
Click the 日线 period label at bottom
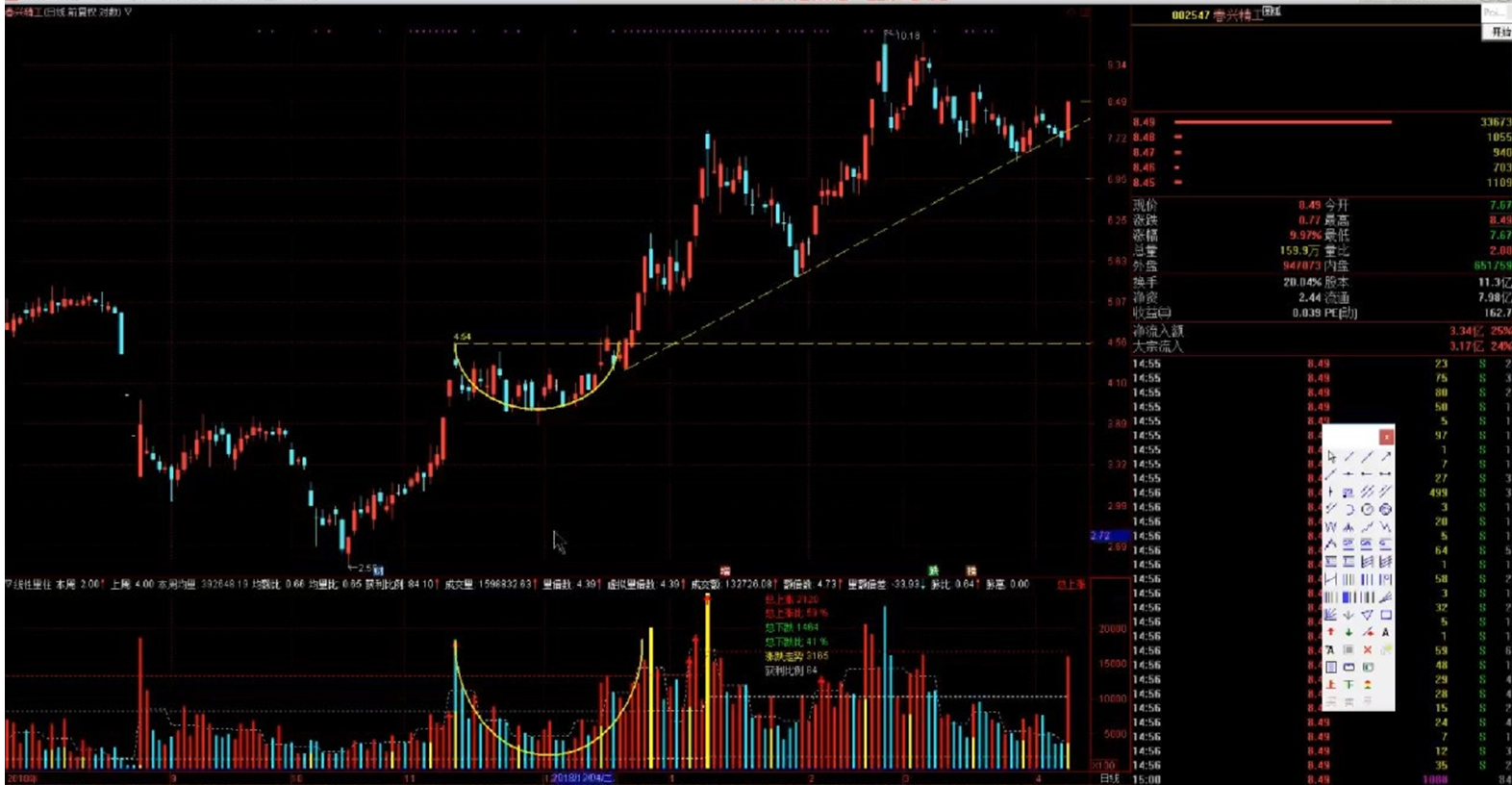(x=1110, y=777)
